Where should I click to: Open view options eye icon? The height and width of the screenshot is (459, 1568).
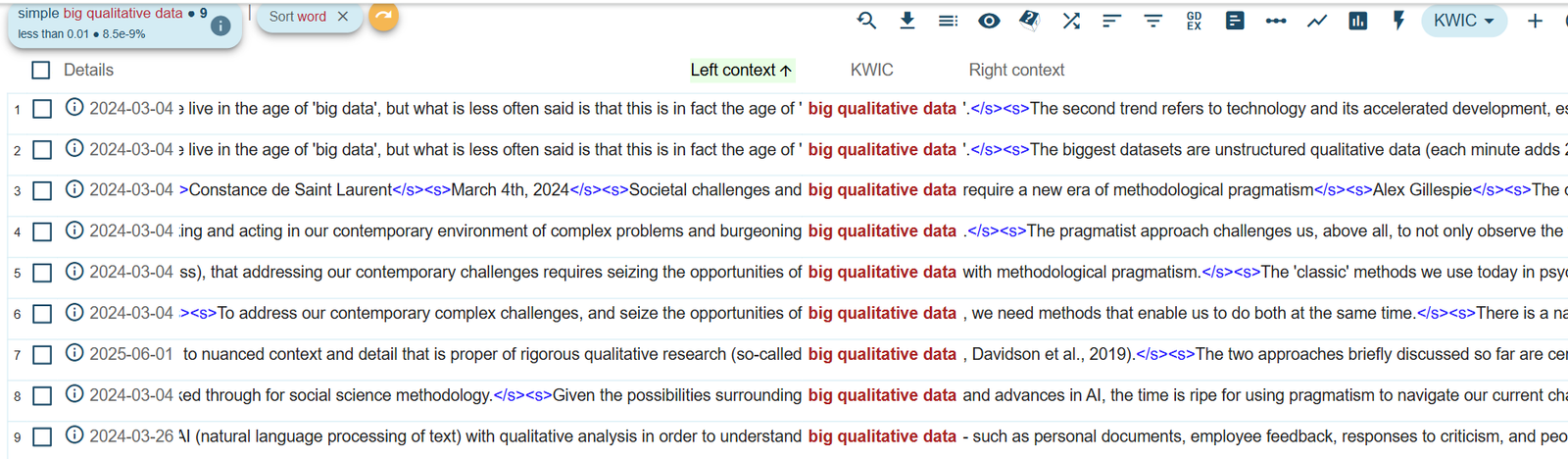pyautogui.click(x=989, y=21)
